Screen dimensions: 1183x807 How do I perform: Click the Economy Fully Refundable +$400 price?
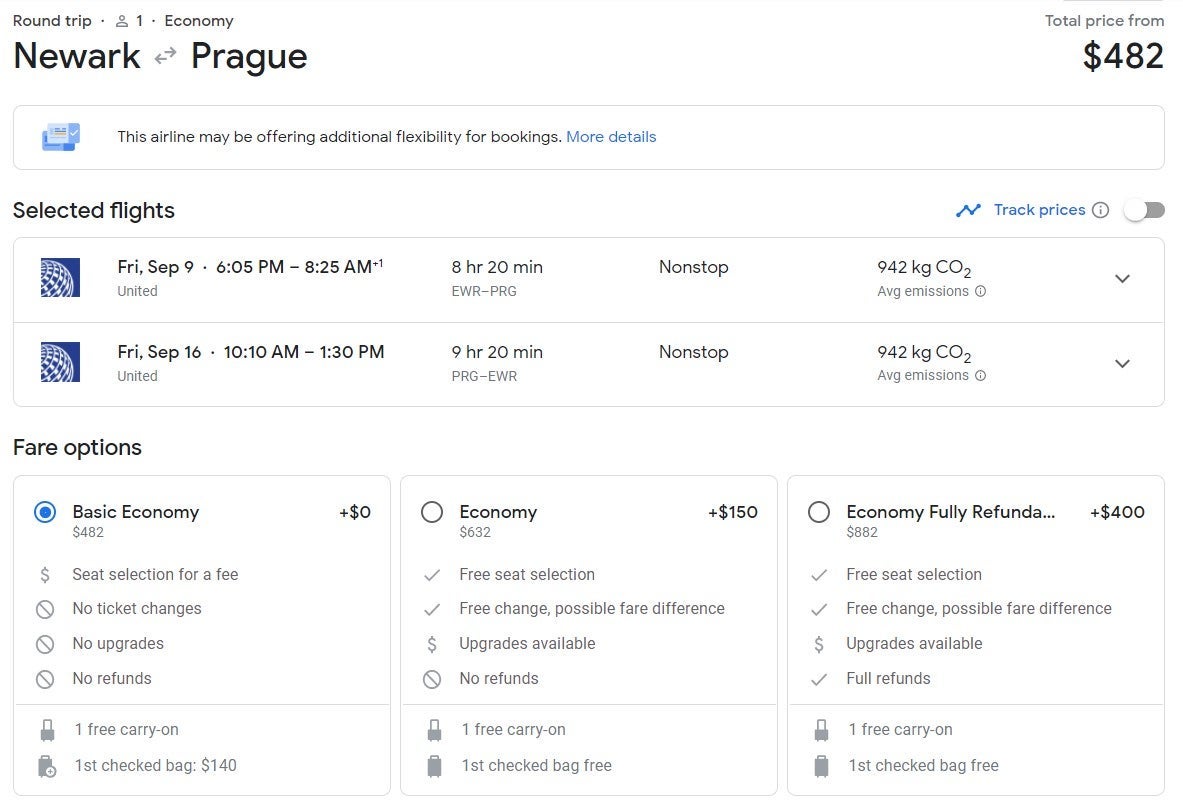pos(1116,512)
